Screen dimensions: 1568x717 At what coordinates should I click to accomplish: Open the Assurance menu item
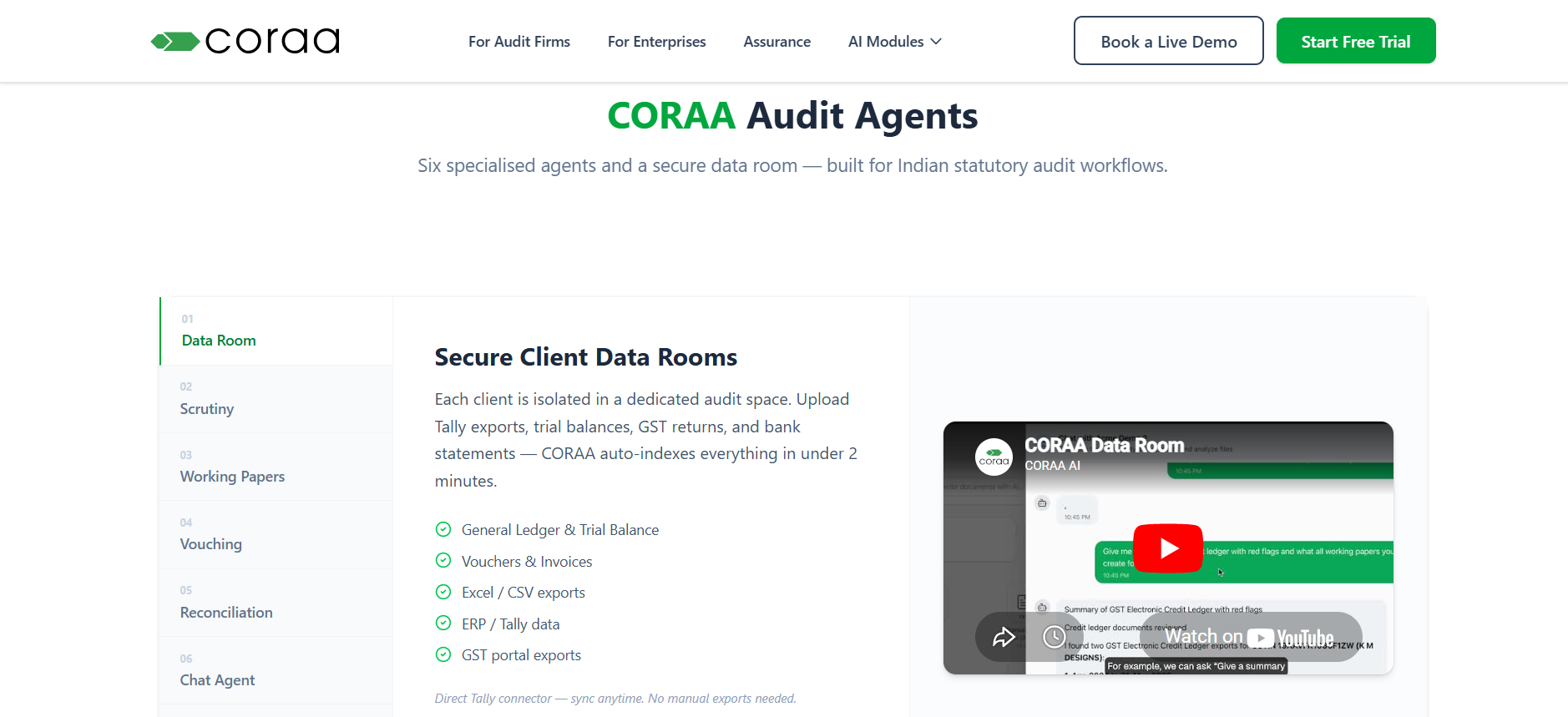[x=777, y=42]
